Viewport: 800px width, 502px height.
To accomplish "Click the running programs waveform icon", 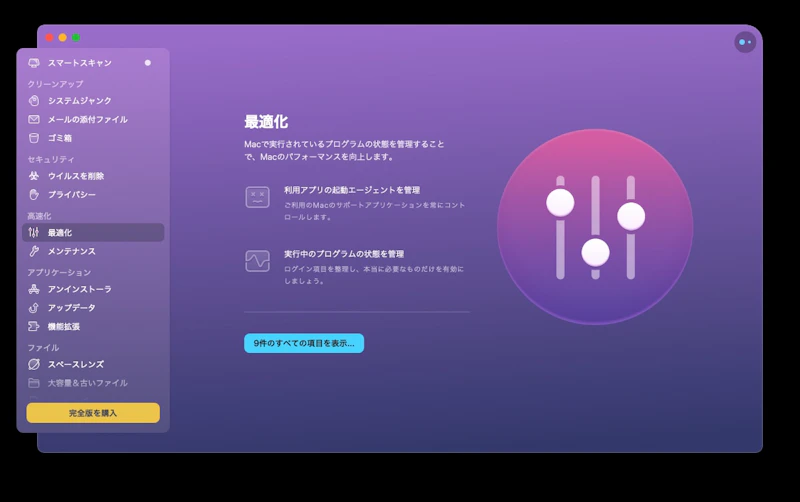I will 258,261.
